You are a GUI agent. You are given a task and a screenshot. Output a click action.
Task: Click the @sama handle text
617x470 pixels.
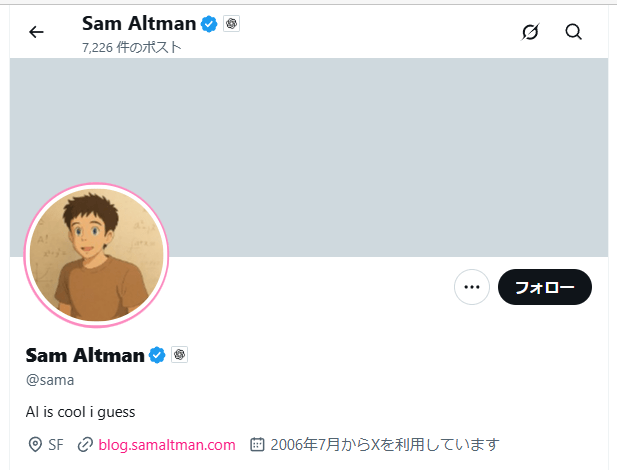coord(50,380)
